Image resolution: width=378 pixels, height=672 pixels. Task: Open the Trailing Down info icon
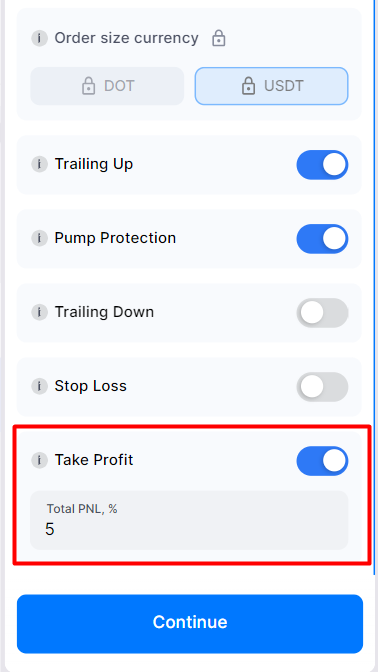(x=39, y=312)
